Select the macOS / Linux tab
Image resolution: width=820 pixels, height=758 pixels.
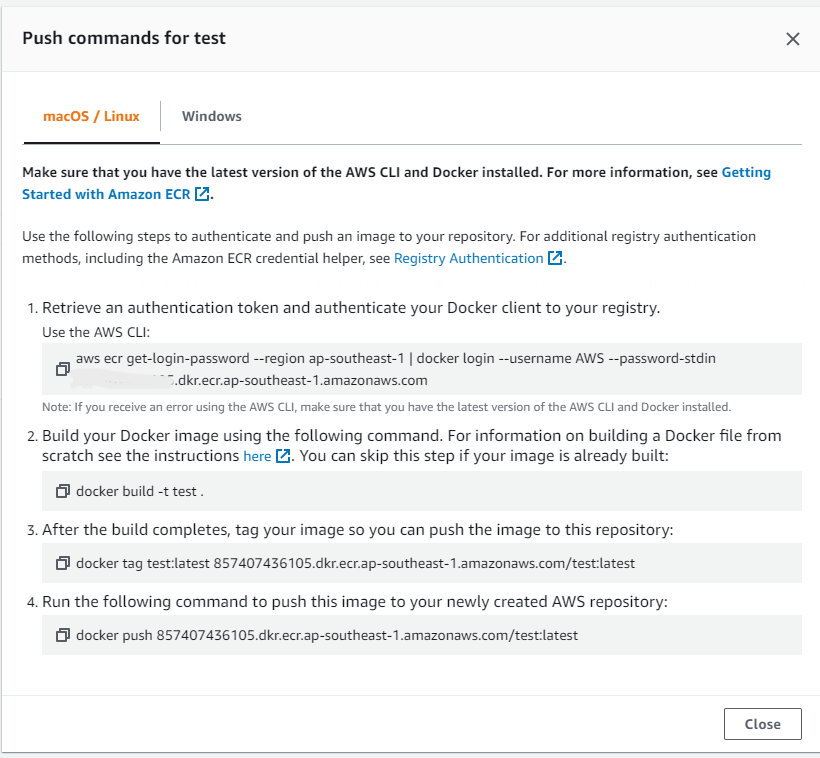[91, 116]
